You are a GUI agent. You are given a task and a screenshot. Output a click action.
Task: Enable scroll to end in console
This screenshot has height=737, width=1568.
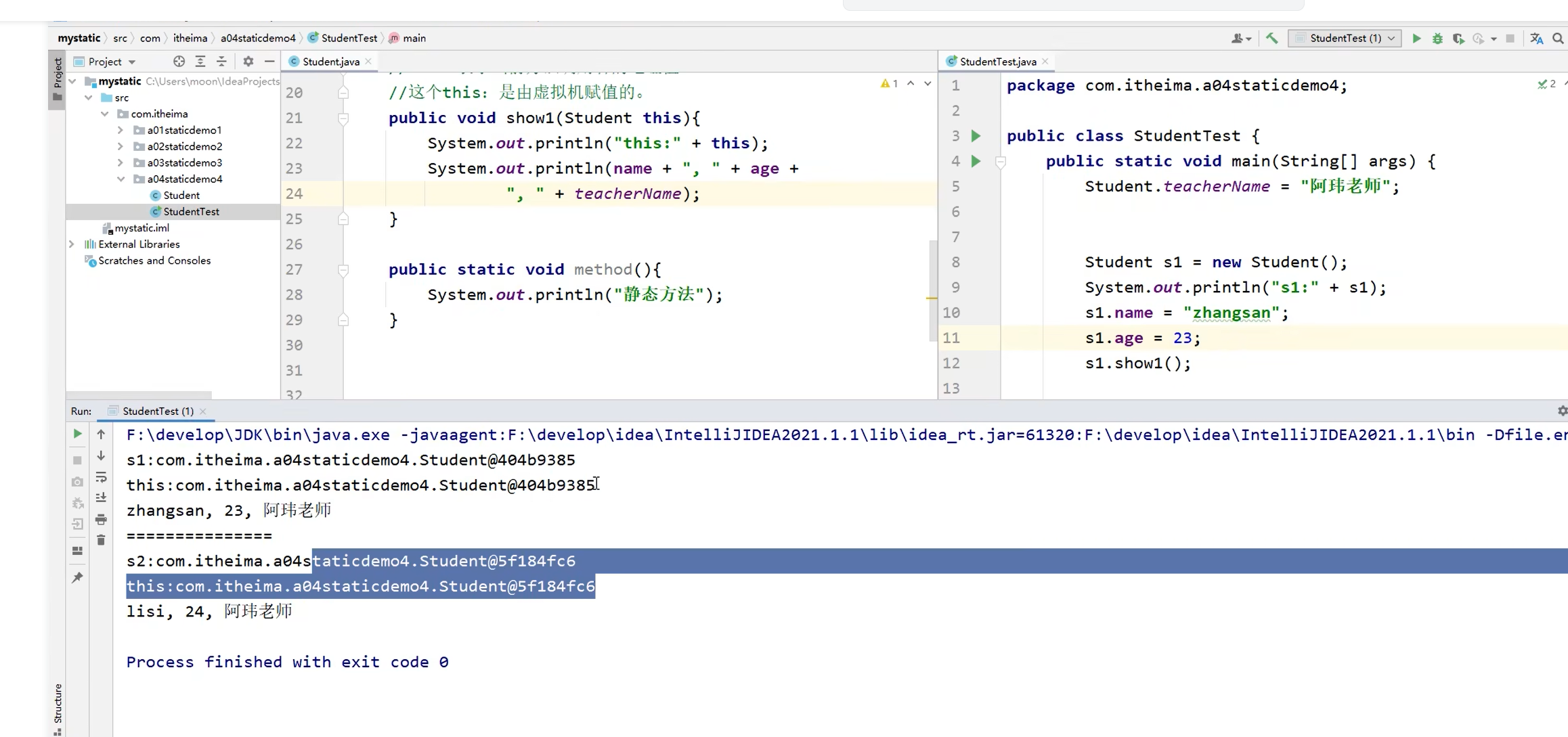(x=101, y=499)
